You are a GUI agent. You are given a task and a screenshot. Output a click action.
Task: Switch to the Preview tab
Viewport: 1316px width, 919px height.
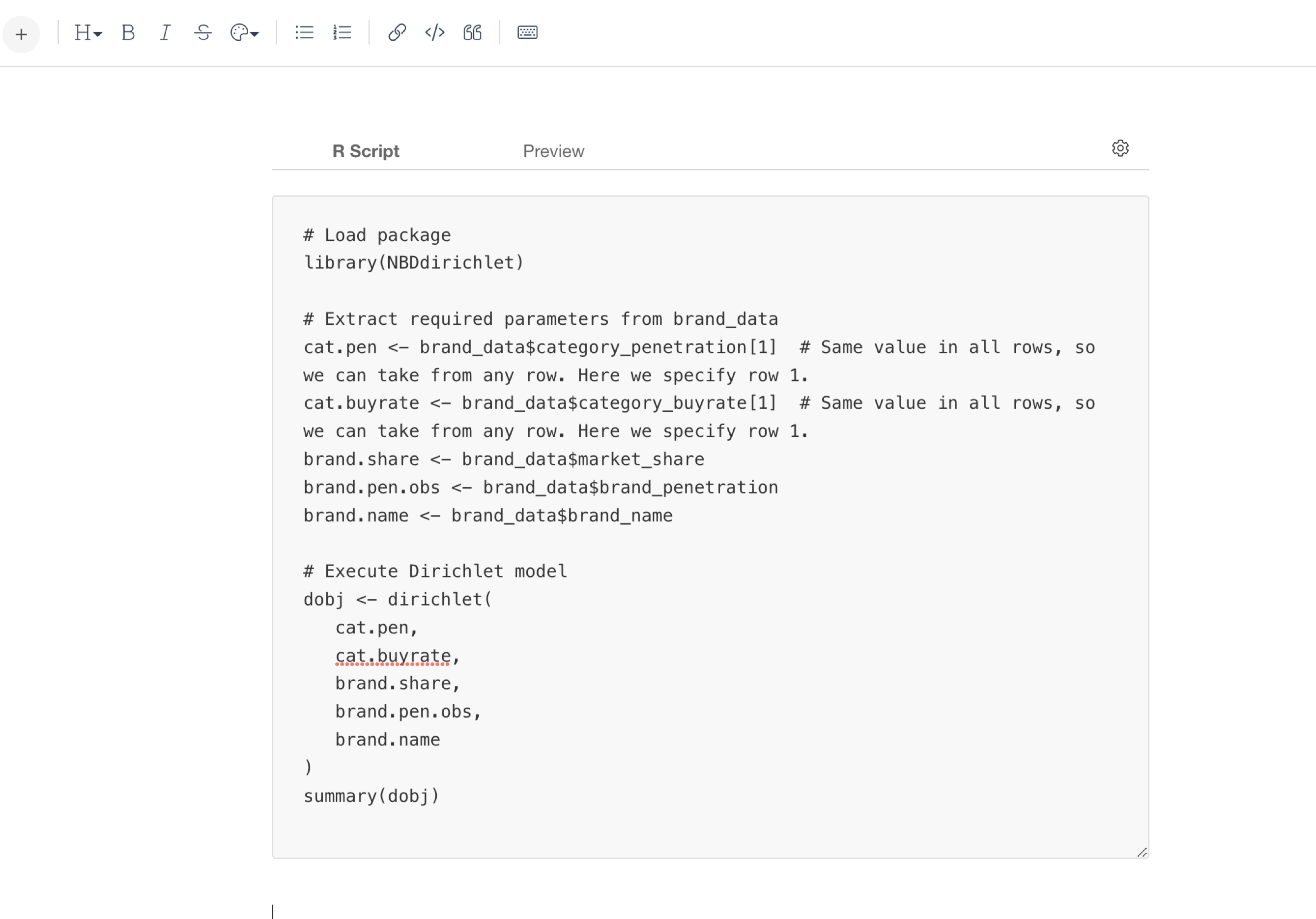pyautogui.click(x=553, y=151)
